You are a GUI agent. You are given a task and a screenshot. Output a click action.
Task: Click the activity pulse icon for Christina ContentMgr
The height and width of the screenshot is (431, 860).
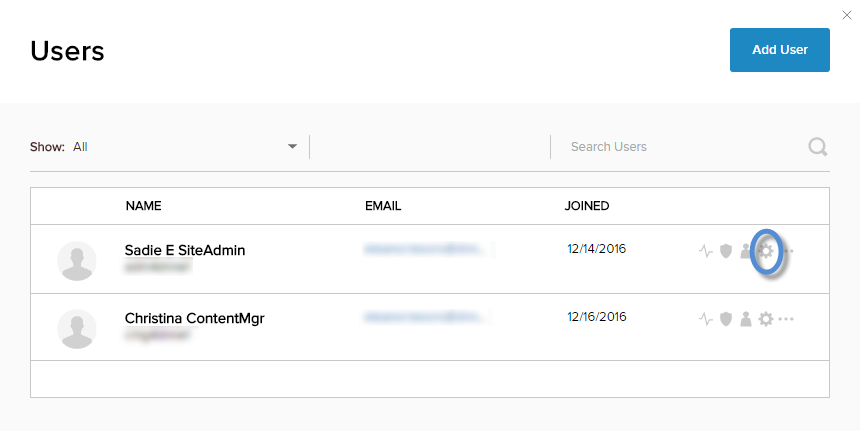(x=706, y=319)
